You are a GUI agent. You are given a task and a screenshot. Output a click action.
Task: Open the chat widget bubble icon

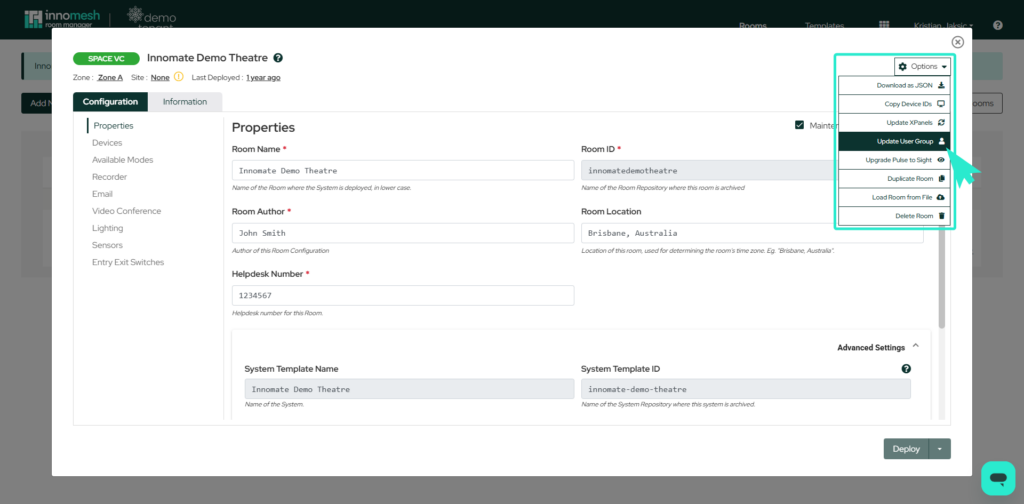pos(997,477)
